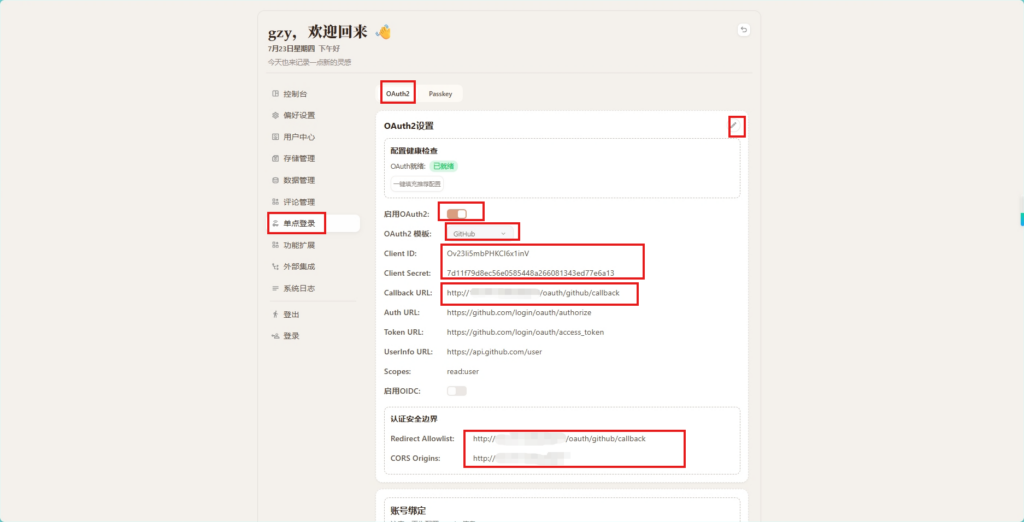Switch to the OAuth2 tab

click(398, 93)
